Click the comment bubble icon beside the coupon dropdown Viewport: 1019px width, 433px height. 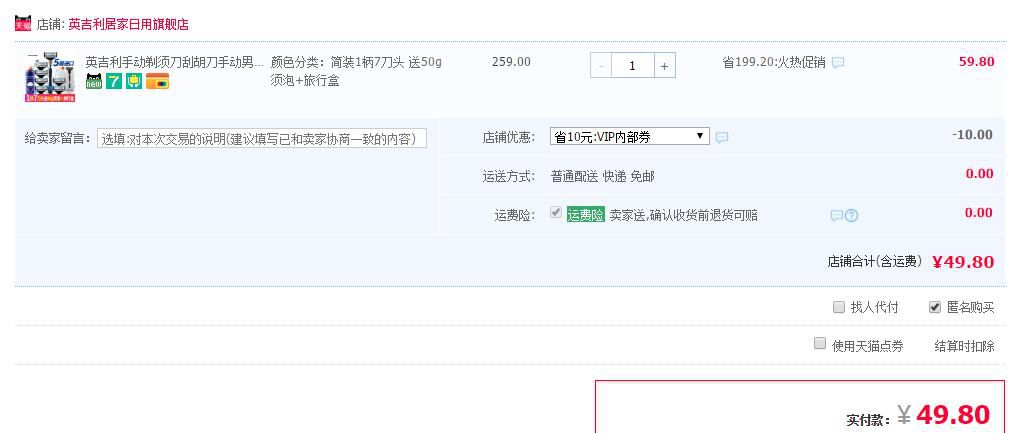pos(722,138)
